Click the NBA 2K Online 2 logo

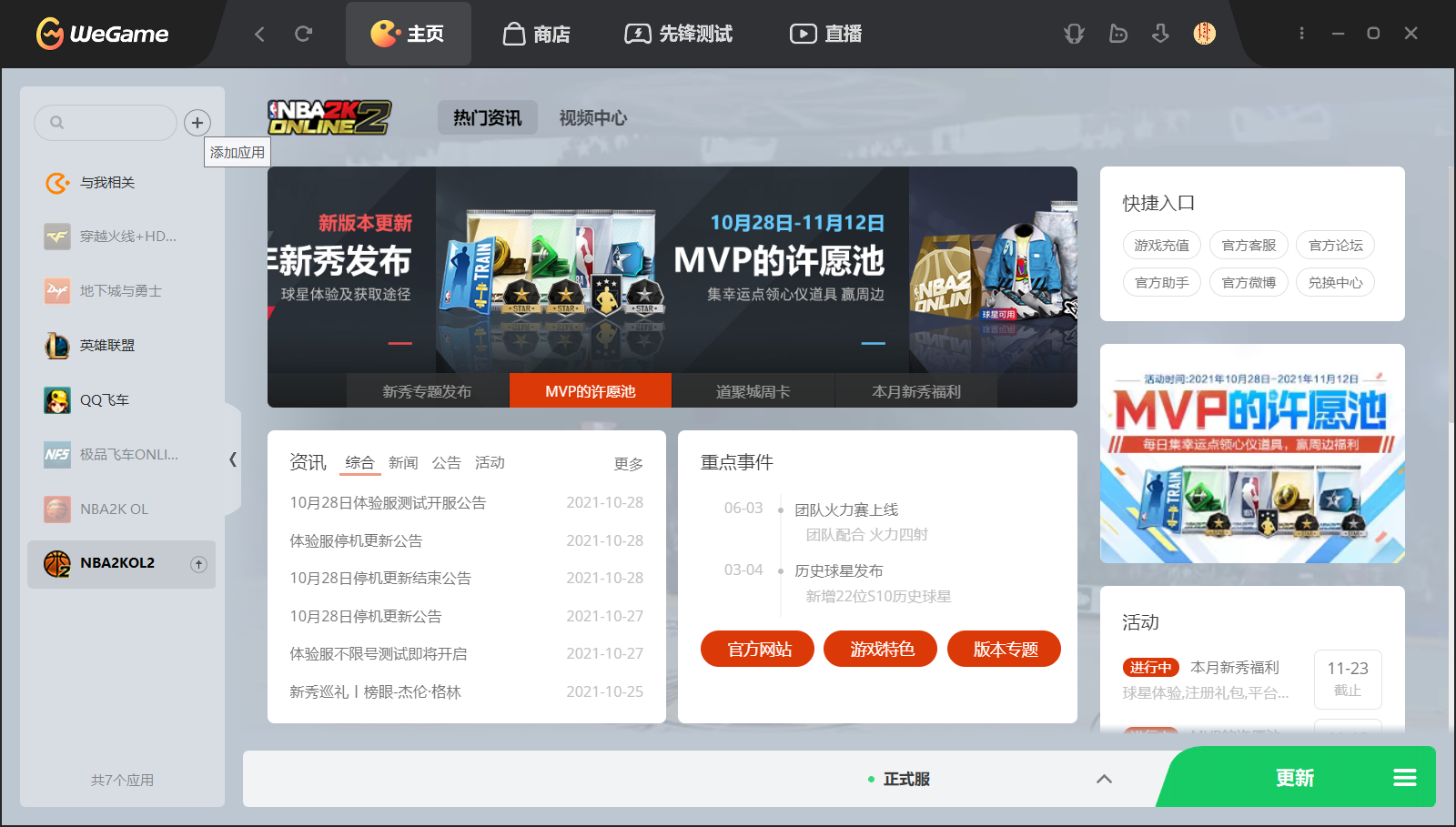pyautogui.click(x=329, y=117)
